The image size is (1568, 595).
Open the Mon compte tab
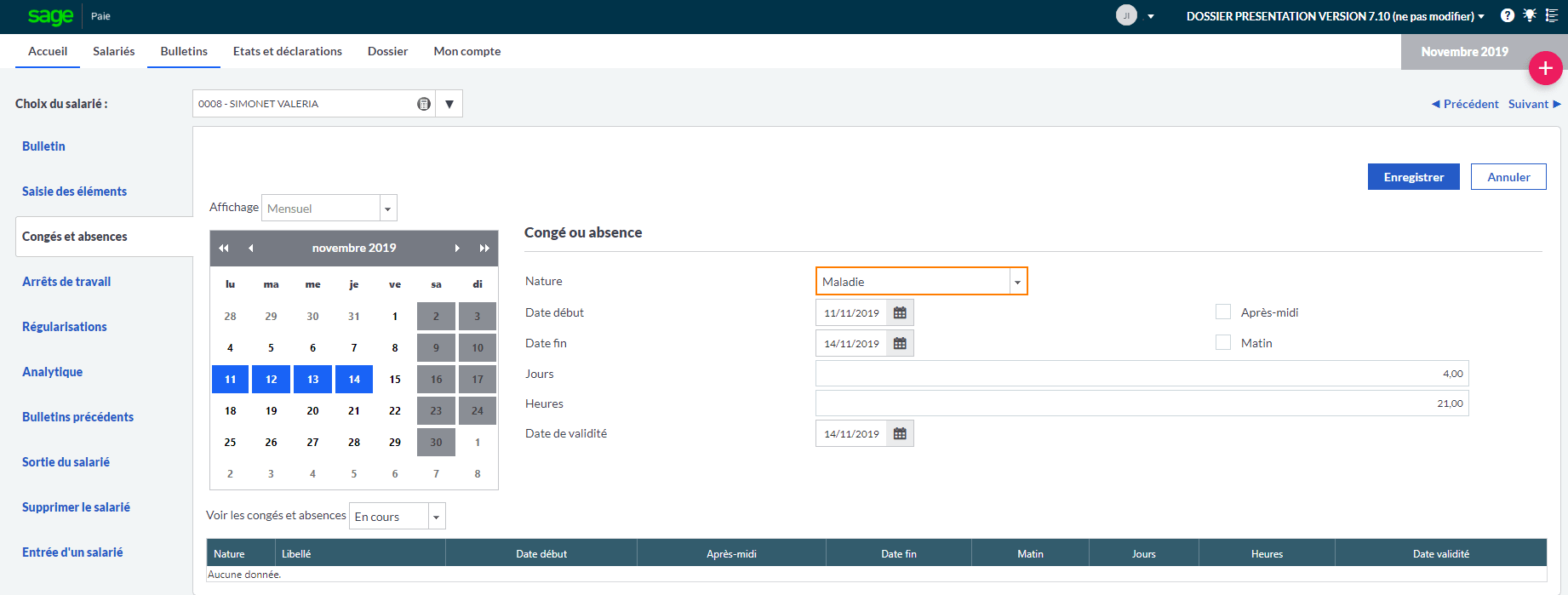[x=467, y=51]
